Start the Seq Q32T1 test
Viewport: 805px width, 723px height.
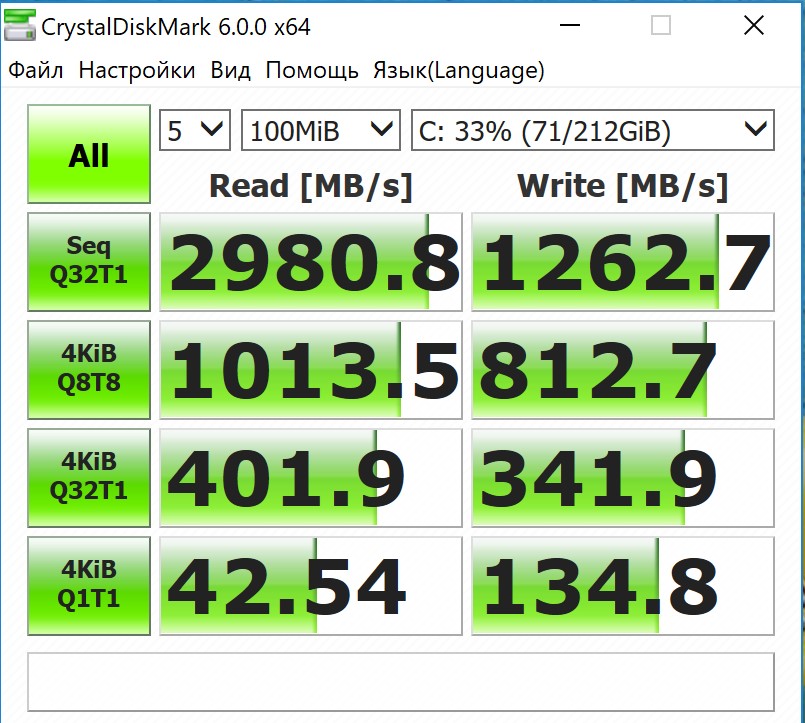point(89,262)
